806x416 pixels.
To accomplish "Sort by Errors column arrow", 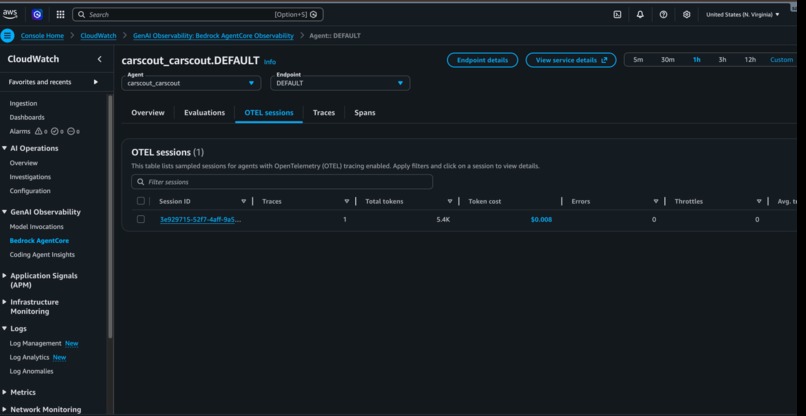I will (x=656, y=202).
